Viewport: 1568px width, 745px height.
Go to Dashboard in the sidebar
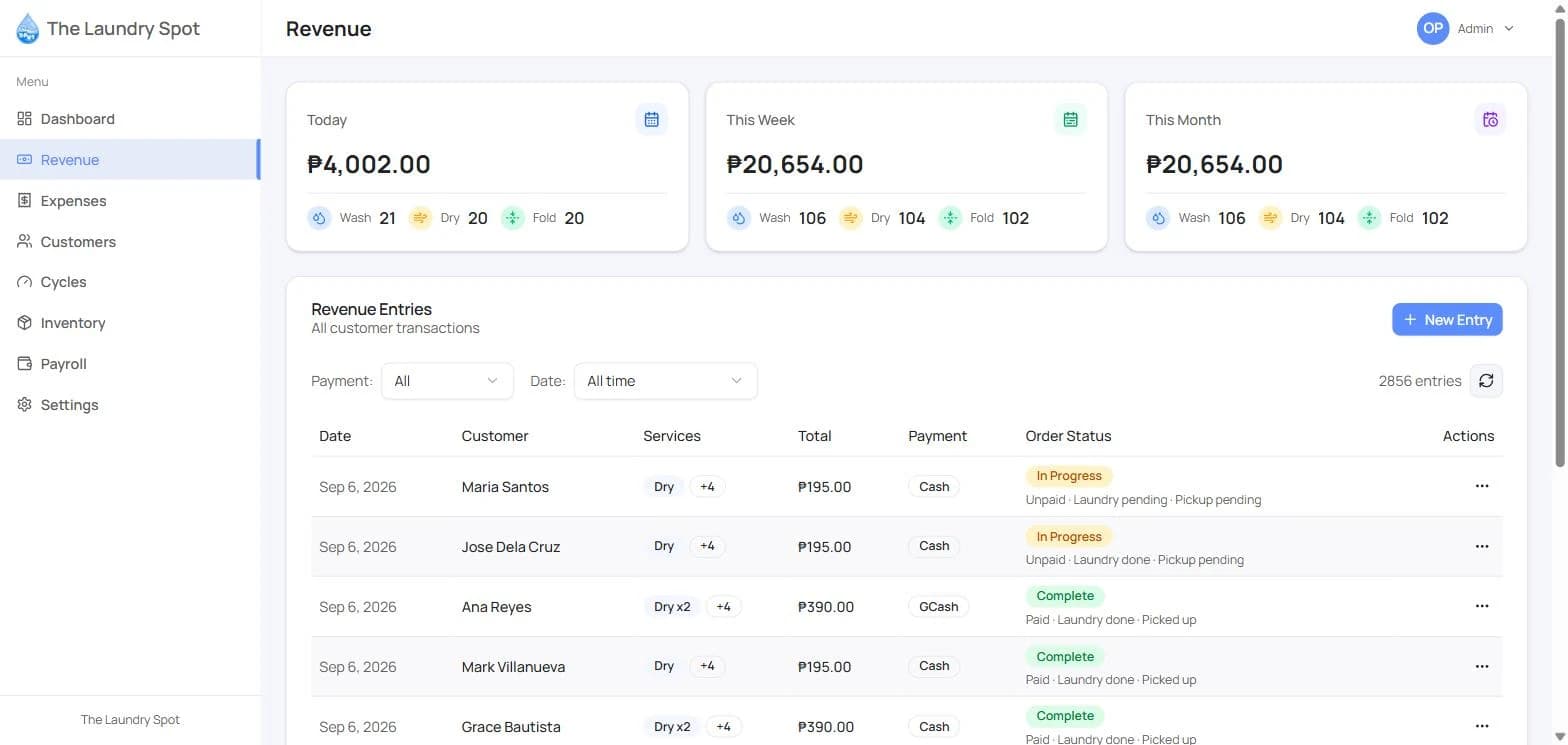(130, 119)
